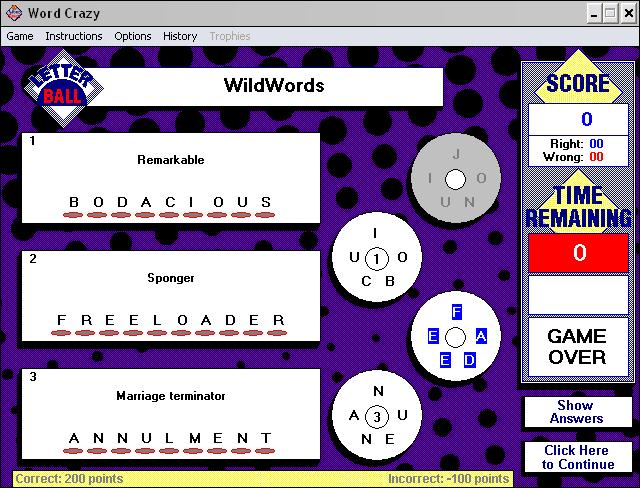Click the red time remaining box
The height and width of the screenshot is (488, 640).
tap(578, 253)
